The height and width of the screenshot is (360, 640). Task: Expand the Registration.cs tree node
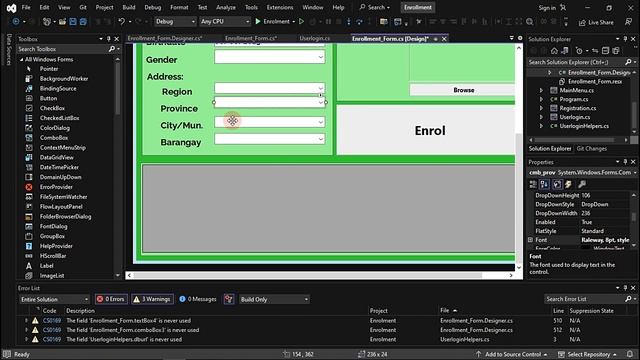(x=541, y=108)
